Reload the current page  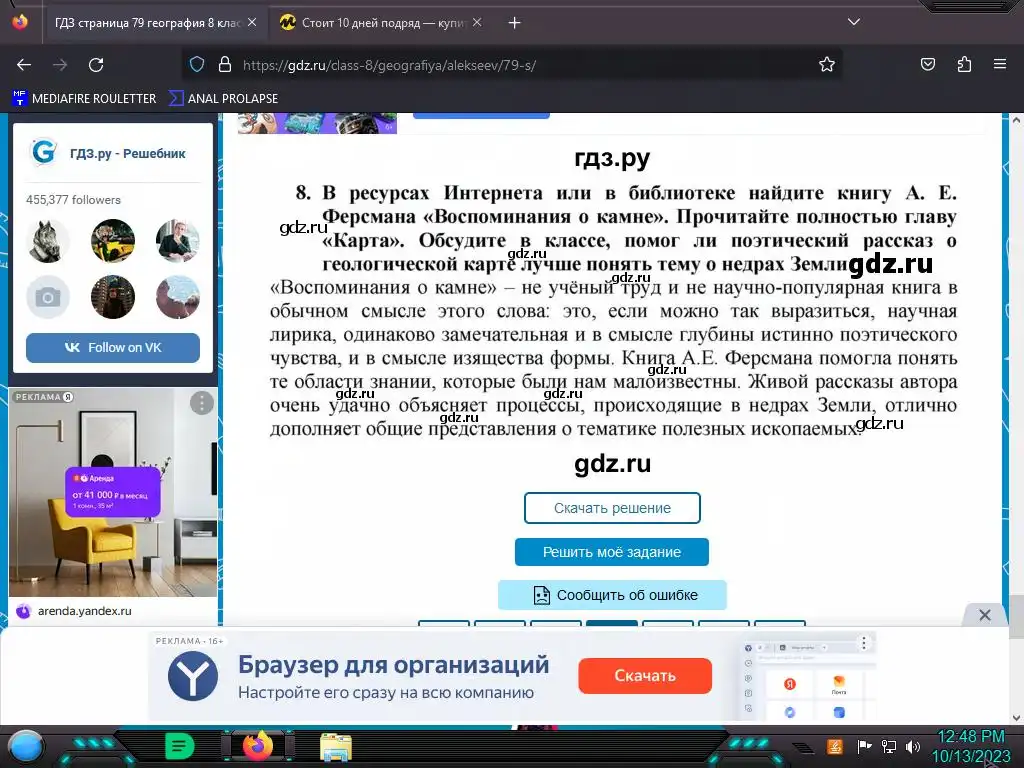96,65
